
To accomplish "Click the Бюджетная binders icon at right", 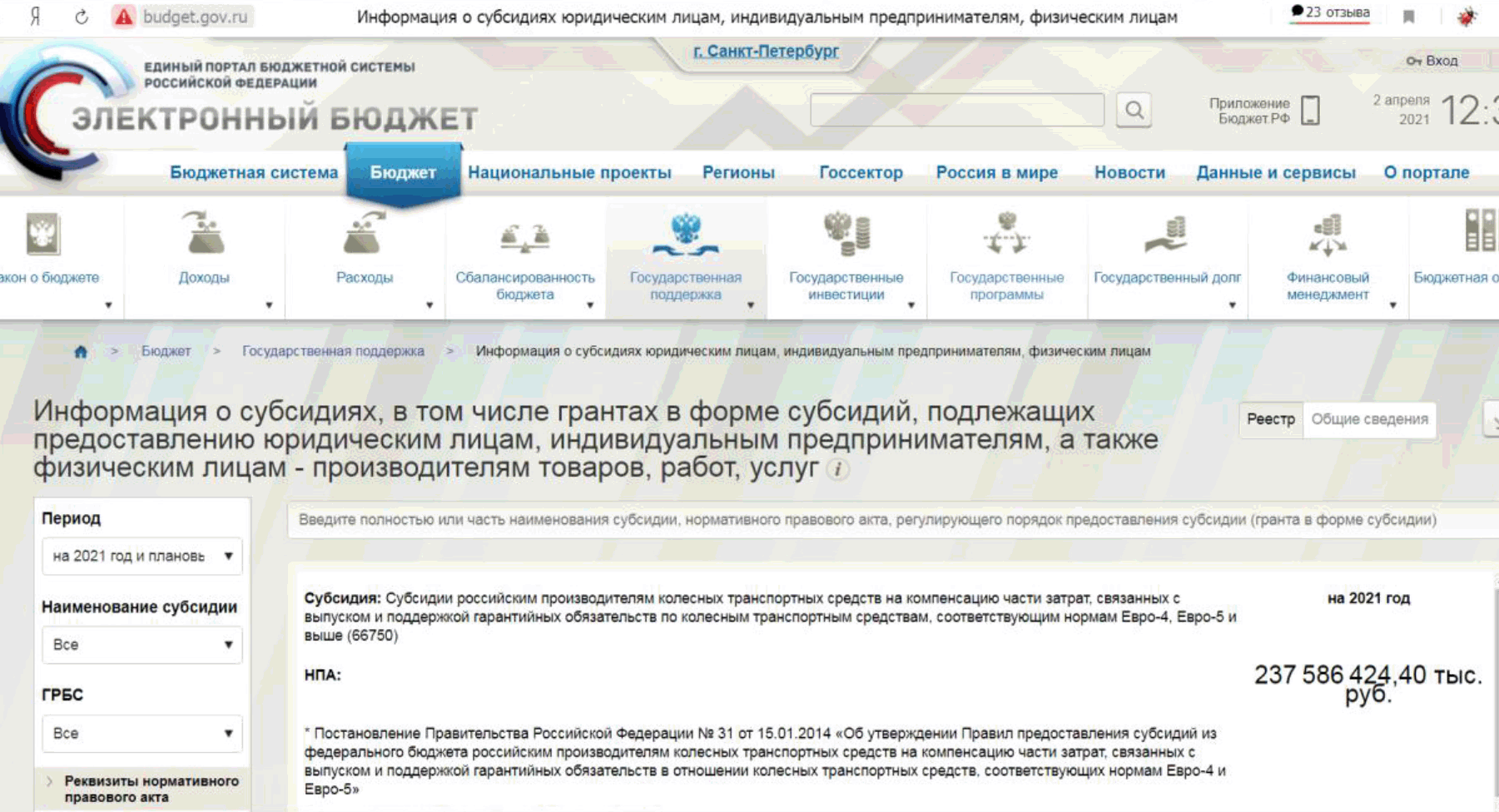I will coord(1482,230).
